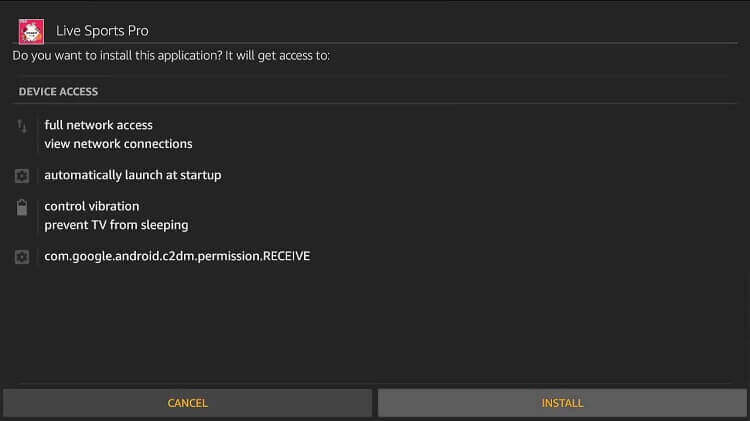Click the Live Sports Pro title text
Screen dimensions: 750x421
[102, 31]
